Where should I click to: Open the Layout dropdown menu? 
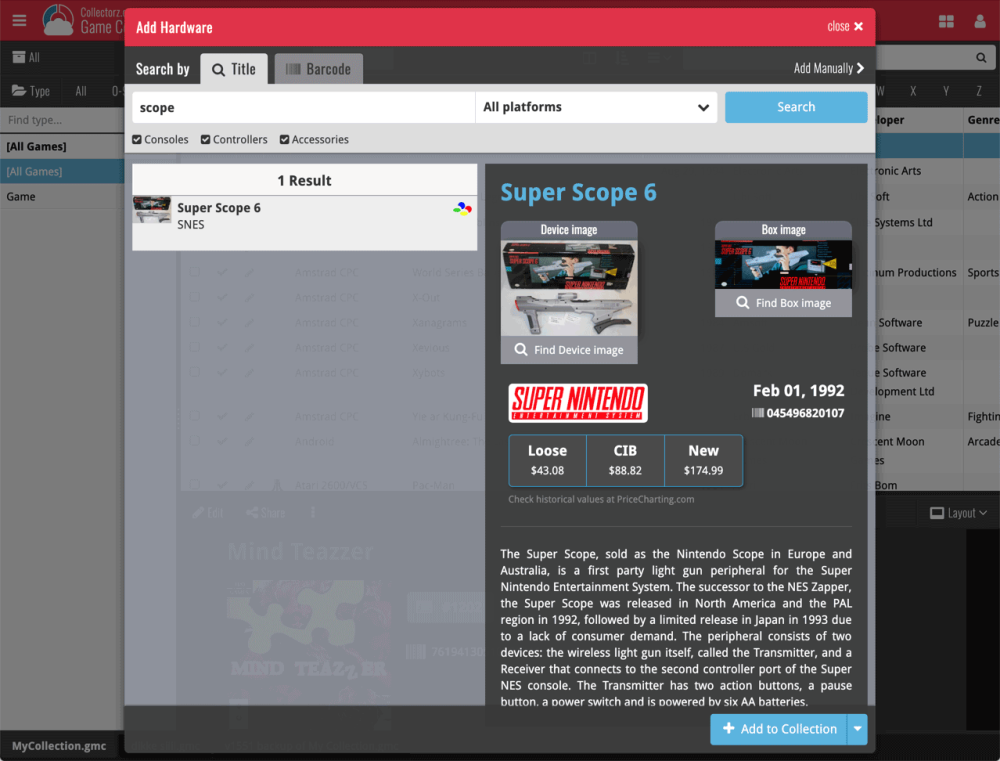coord(957,512)
